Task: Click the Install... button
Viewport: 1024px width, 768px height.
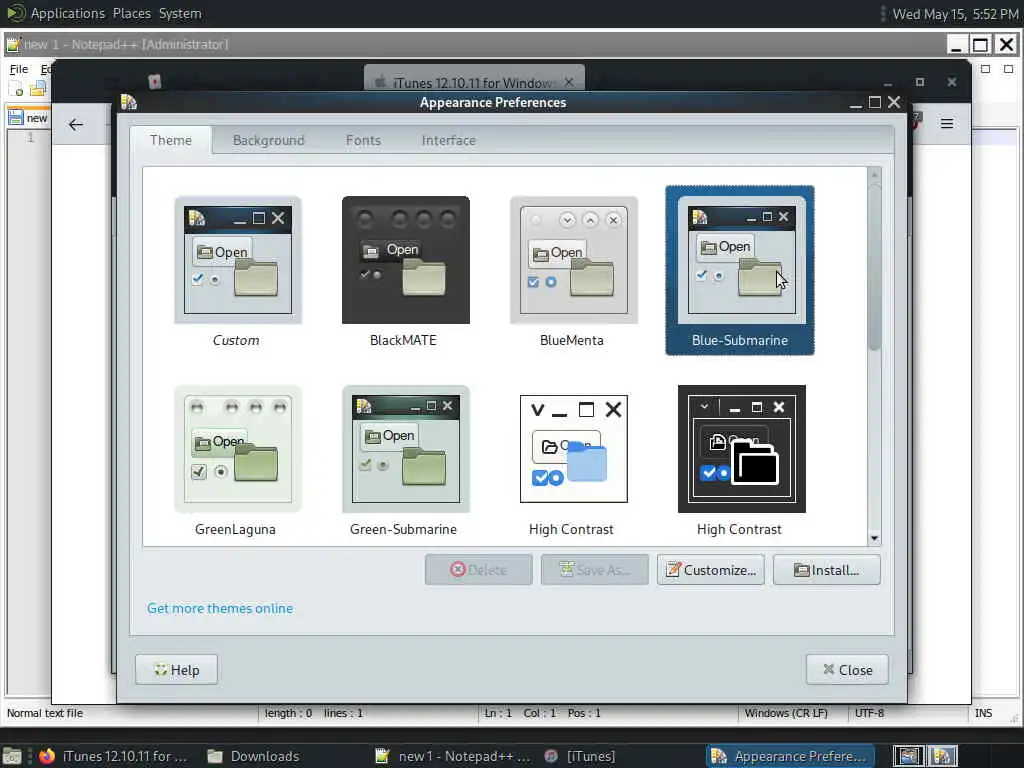Action: click(827, 570)
